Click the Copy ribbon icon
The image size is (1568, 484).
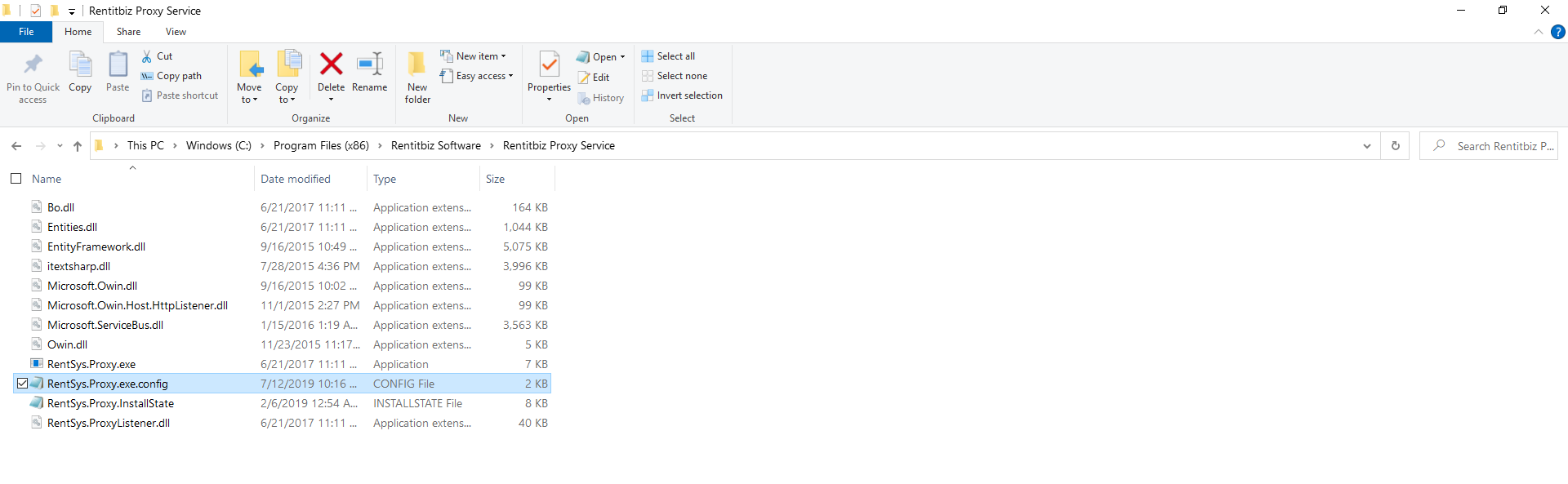point(80,64)
